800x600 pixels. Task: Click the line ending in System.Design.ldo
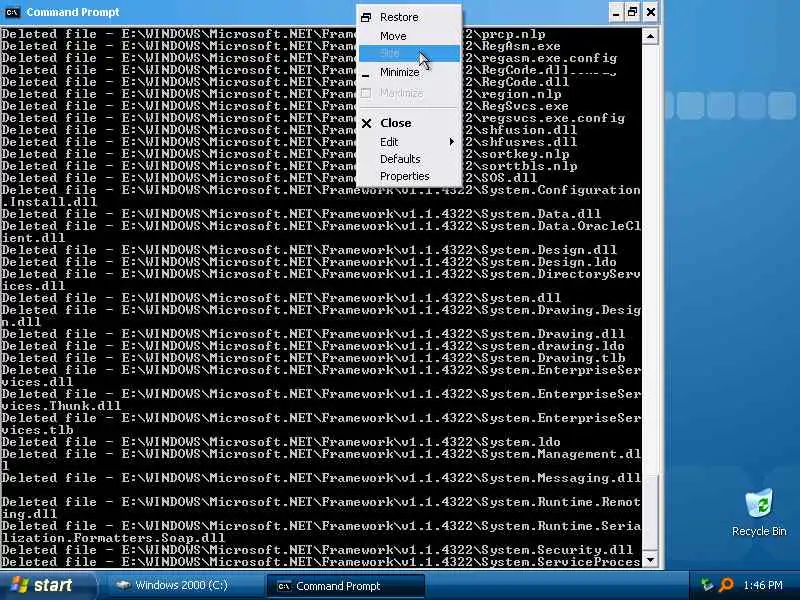309,262
